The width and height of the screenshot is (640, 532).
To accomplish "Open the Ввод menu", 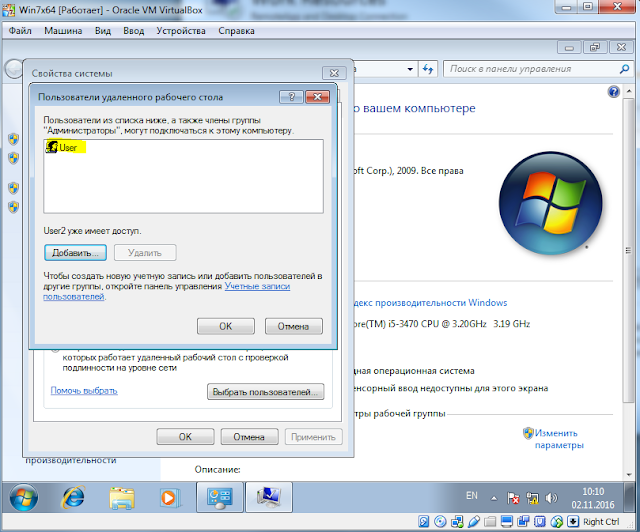I will [134, 31].
